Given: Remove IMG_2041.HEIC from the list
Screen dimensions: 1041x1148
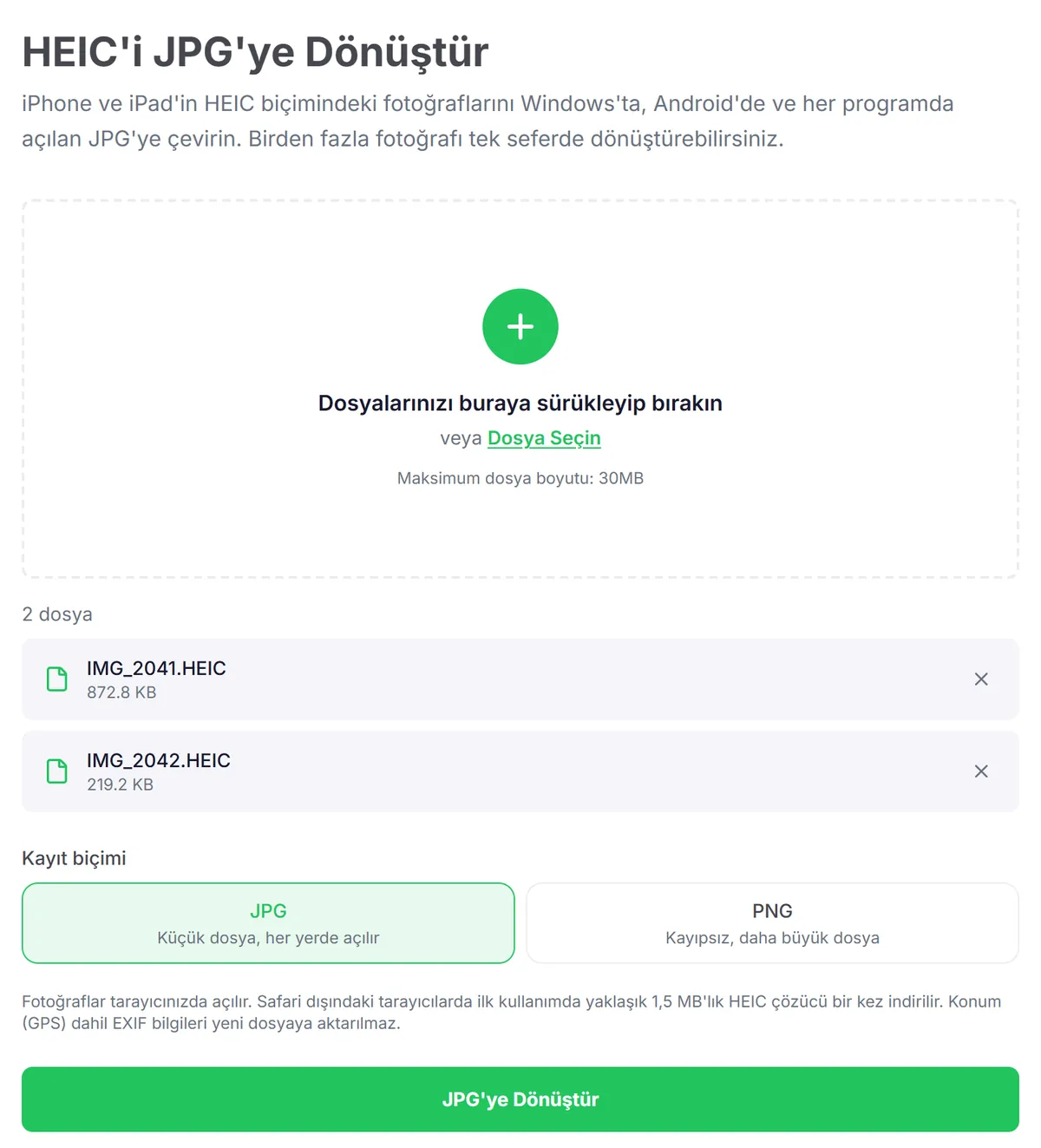Looking at the screenshot, I should tap(981, 679).
